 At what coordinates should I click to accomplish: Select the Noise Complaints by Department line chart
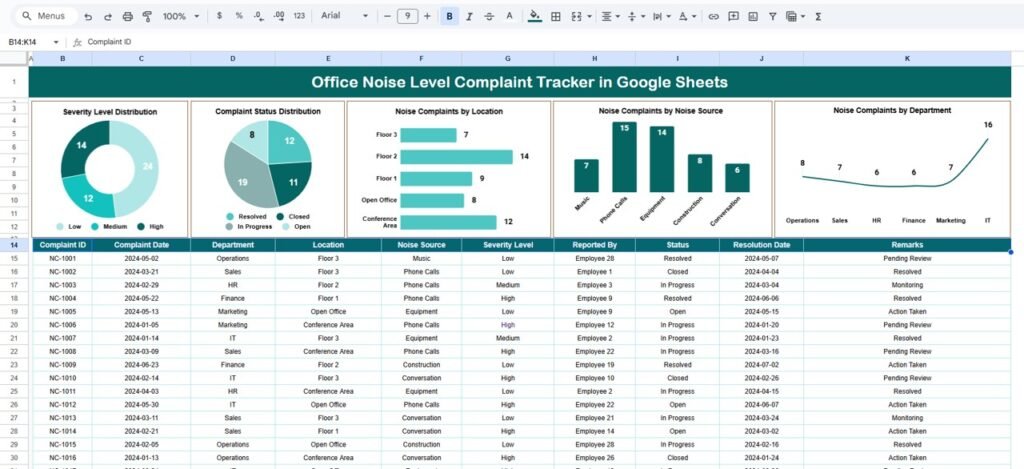point(892,169)
